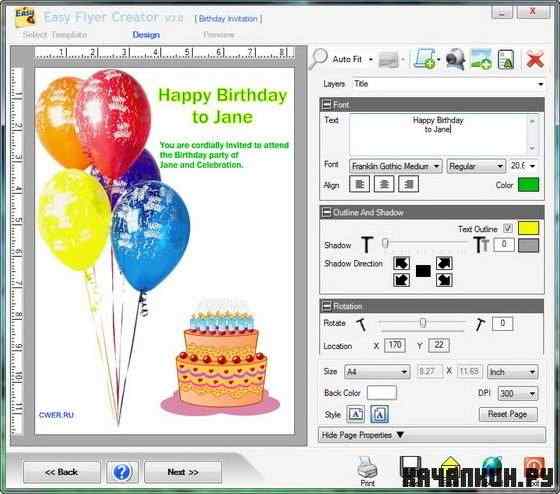Select left text alignment
This screenshot has width=560, height=494.
pyautogui.click(x=359, y=184)
